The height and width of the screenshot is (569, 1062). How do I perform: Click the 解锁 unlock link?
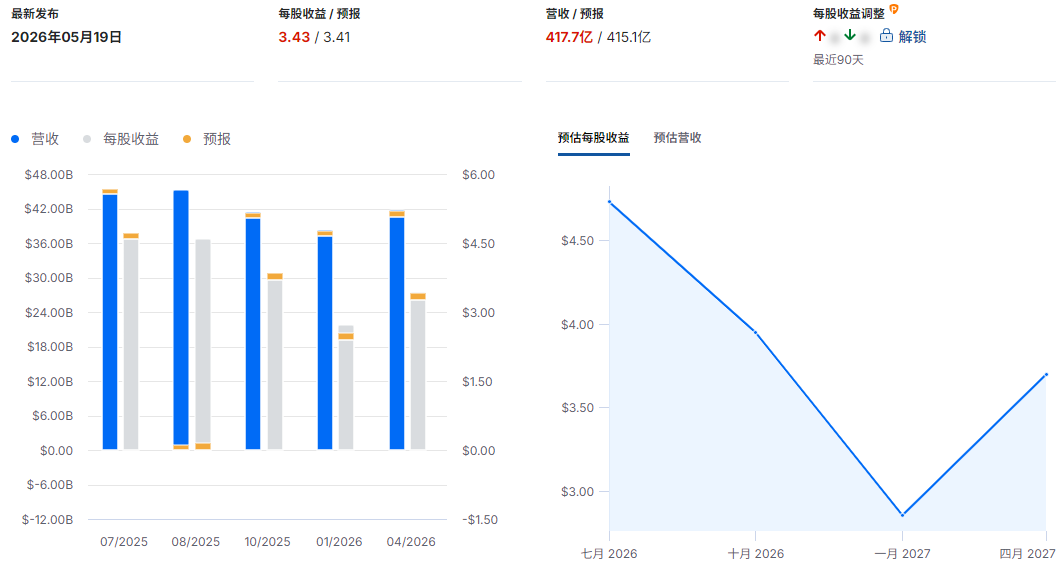tap(912, 37)
